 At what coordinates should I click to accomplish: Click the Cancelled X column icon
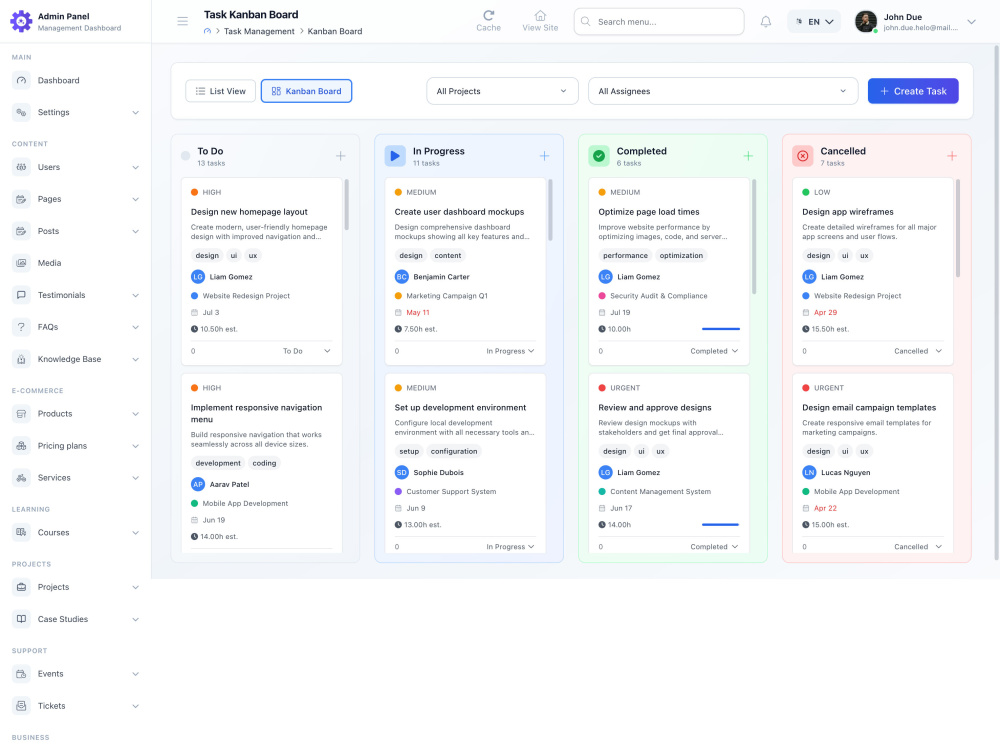802,156
